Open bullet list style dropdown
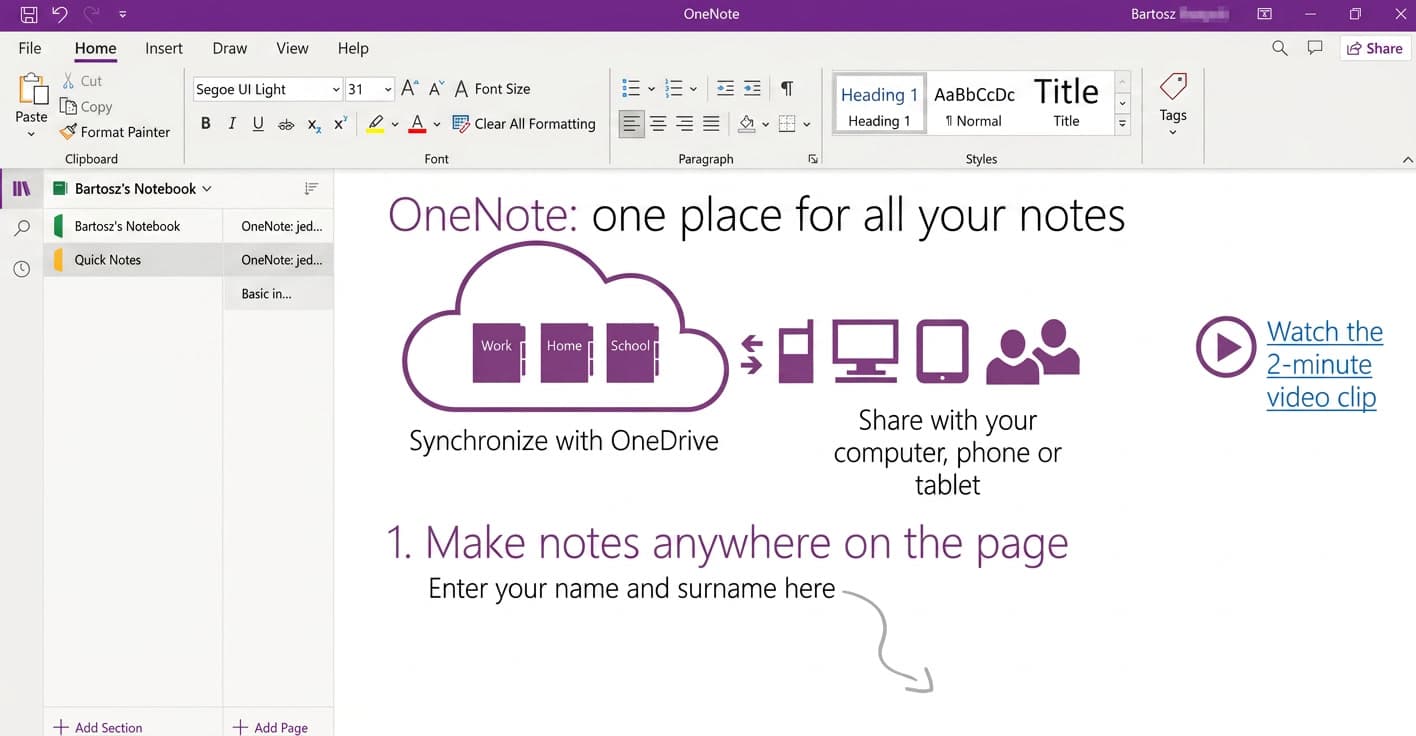 coord(651,89)
